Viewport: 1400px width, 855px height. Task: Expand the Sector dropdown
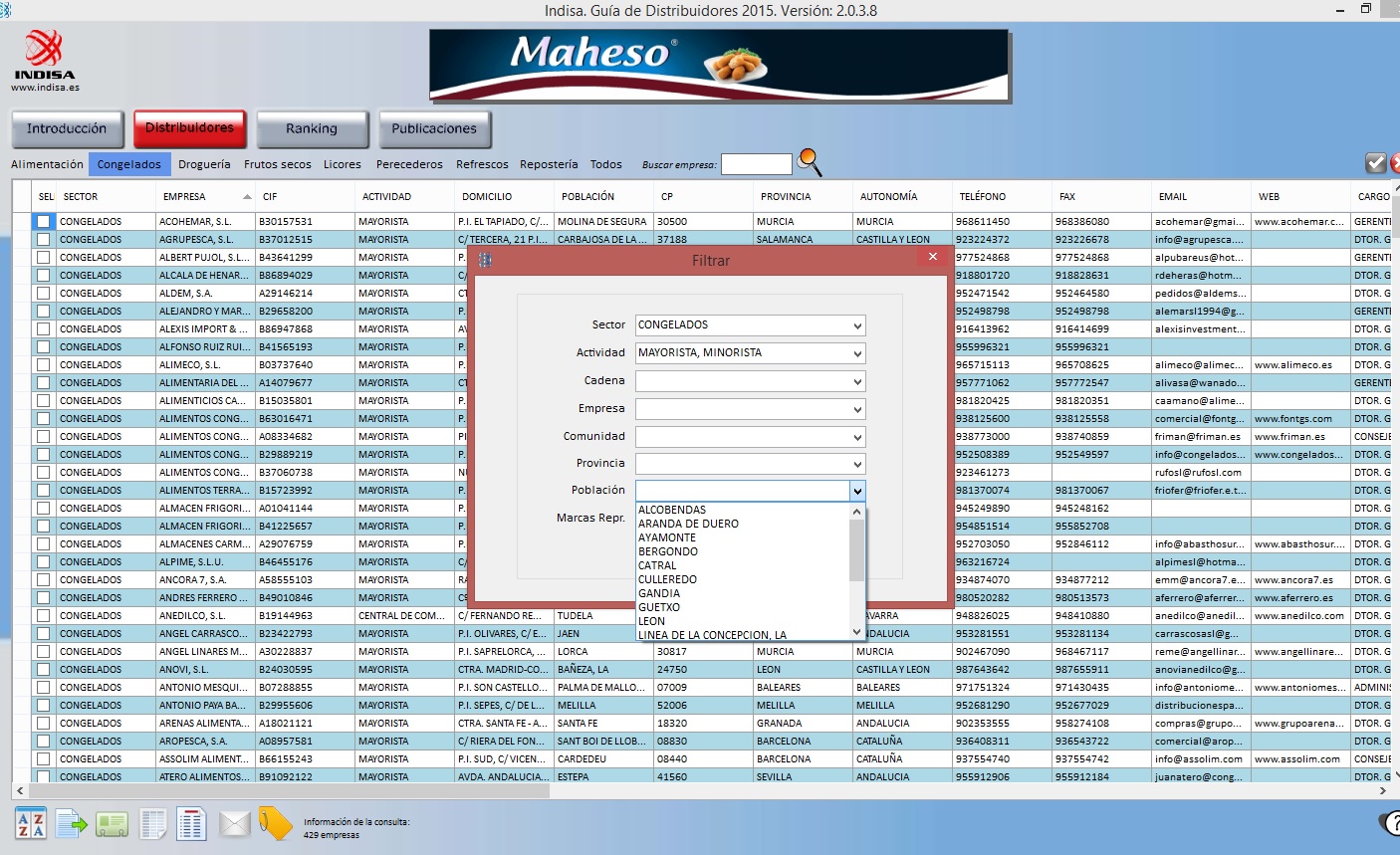click(x=857, y=325)
